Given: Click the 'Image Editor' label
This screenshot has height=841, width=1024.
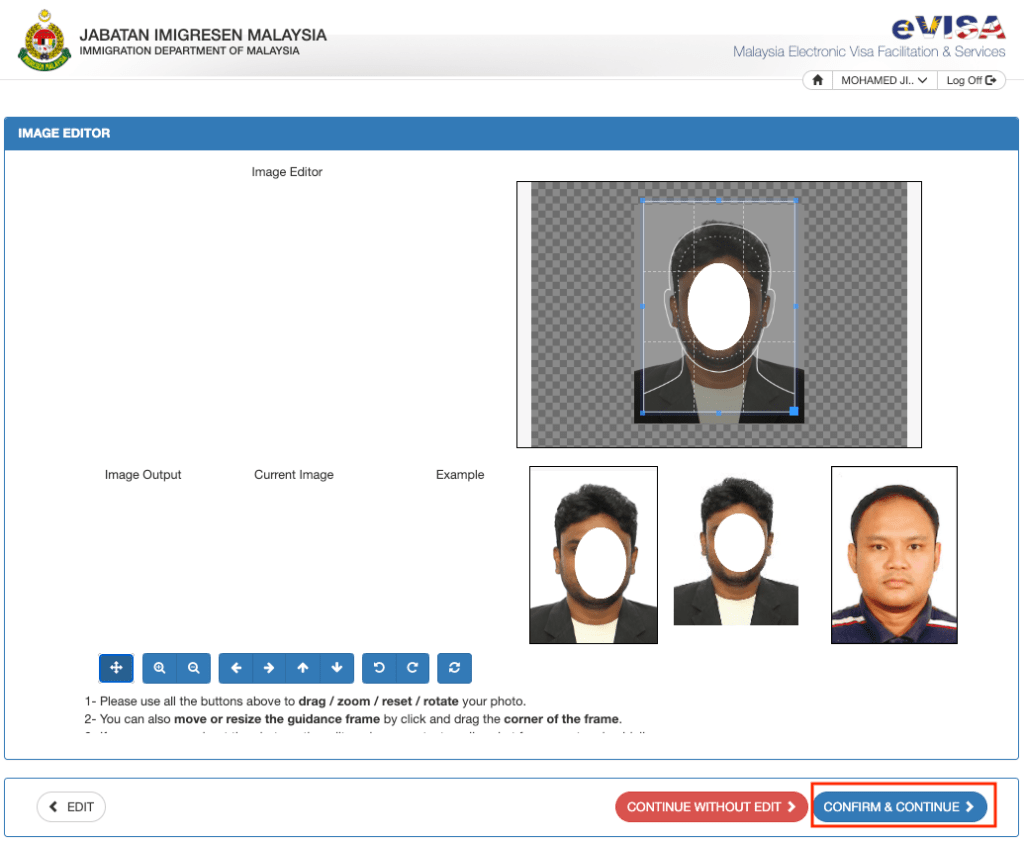Looking at the screenshot, I should (x=287, y=172).
